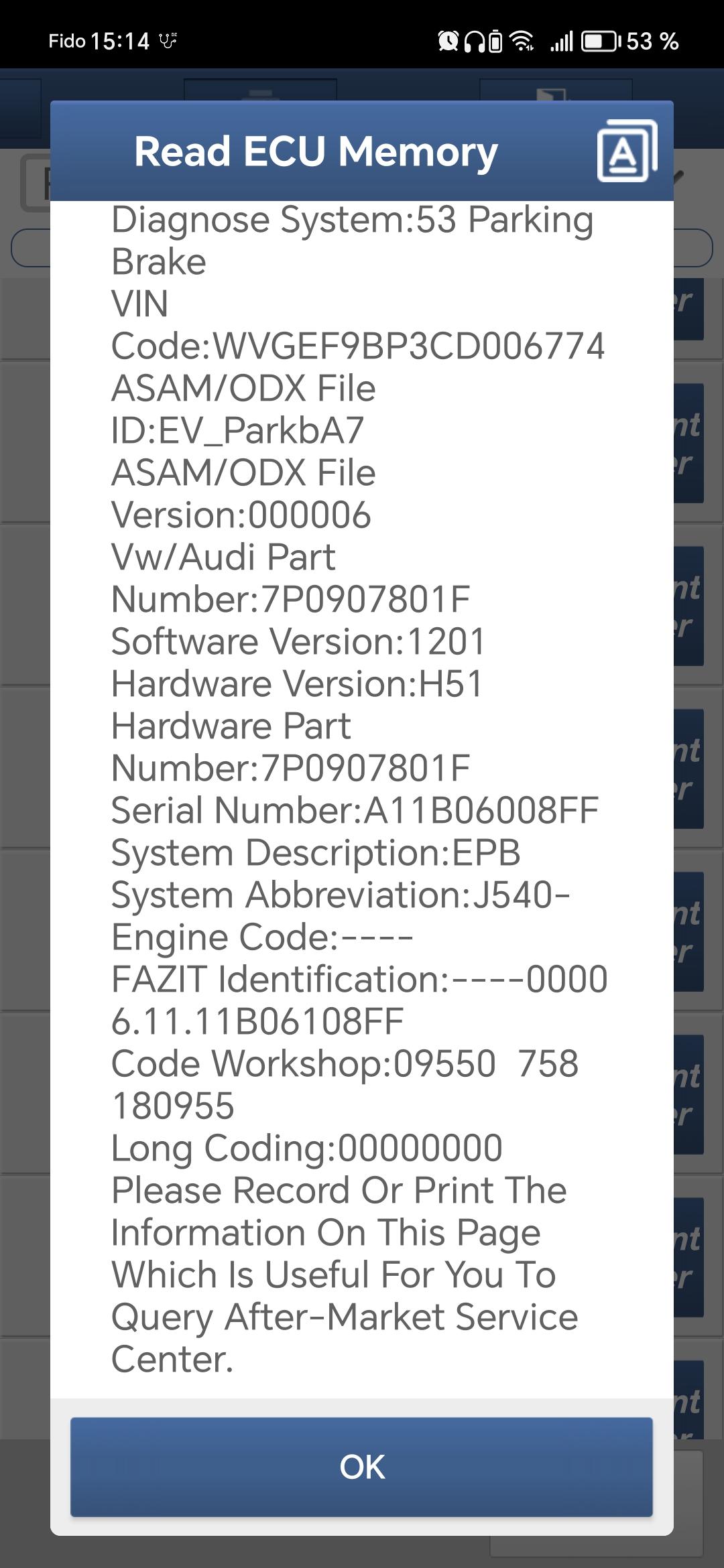Tap the USB connection icon beside clock
The width and height of the screenshot is (724, 1568).
pos(168,42)
